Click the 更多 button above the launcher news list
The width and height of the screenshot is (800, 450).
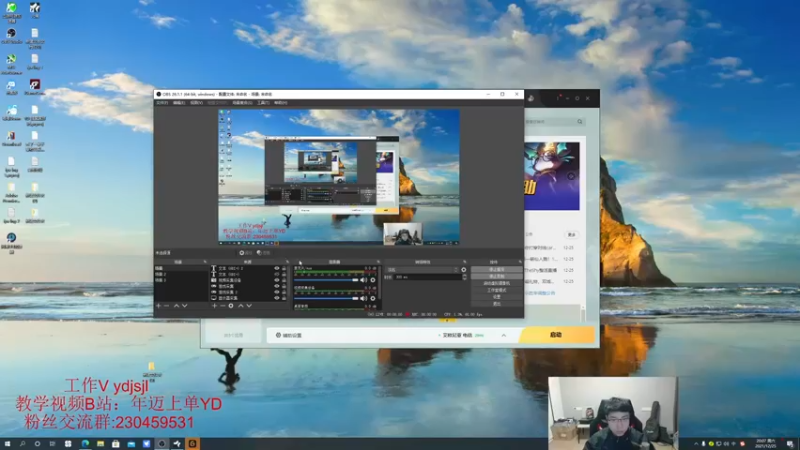571,235
